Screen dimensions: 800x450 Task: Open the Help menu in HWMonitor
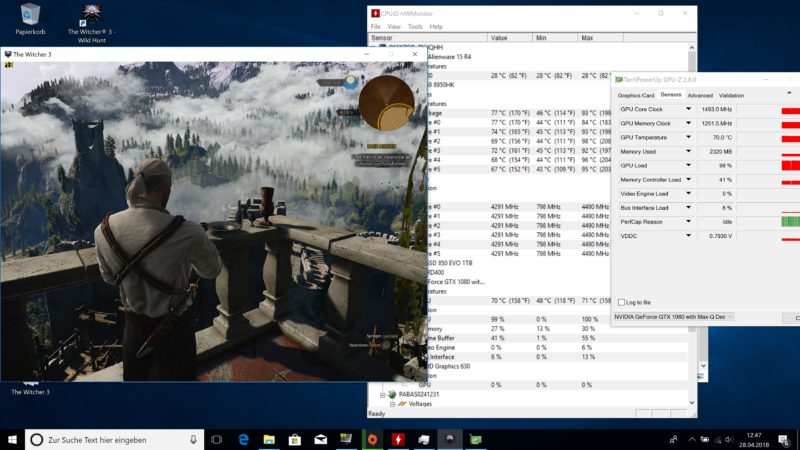(x=436, y=27)
